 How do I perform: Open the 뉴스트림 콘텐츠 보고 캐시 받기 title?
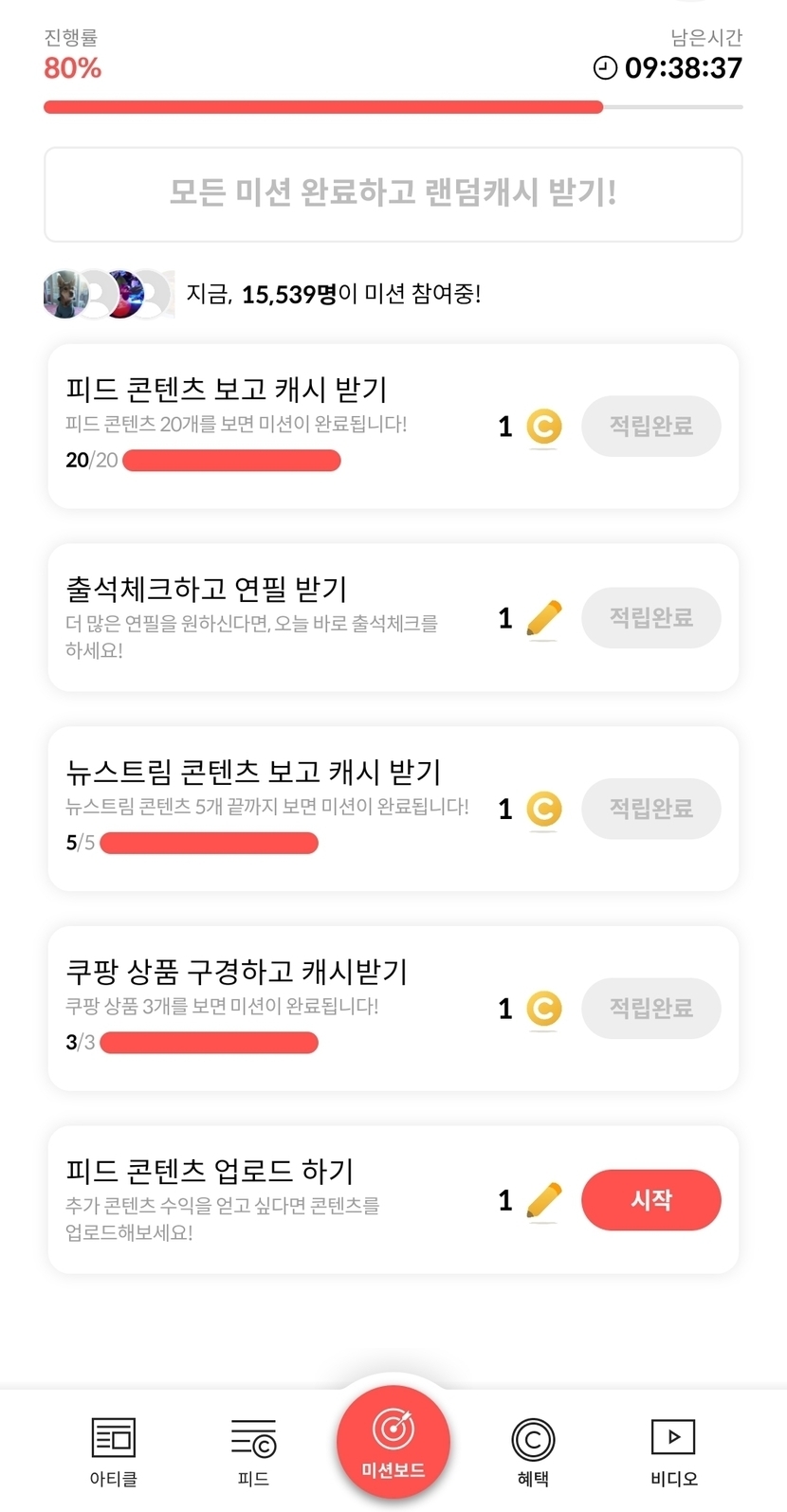point(253,772)
